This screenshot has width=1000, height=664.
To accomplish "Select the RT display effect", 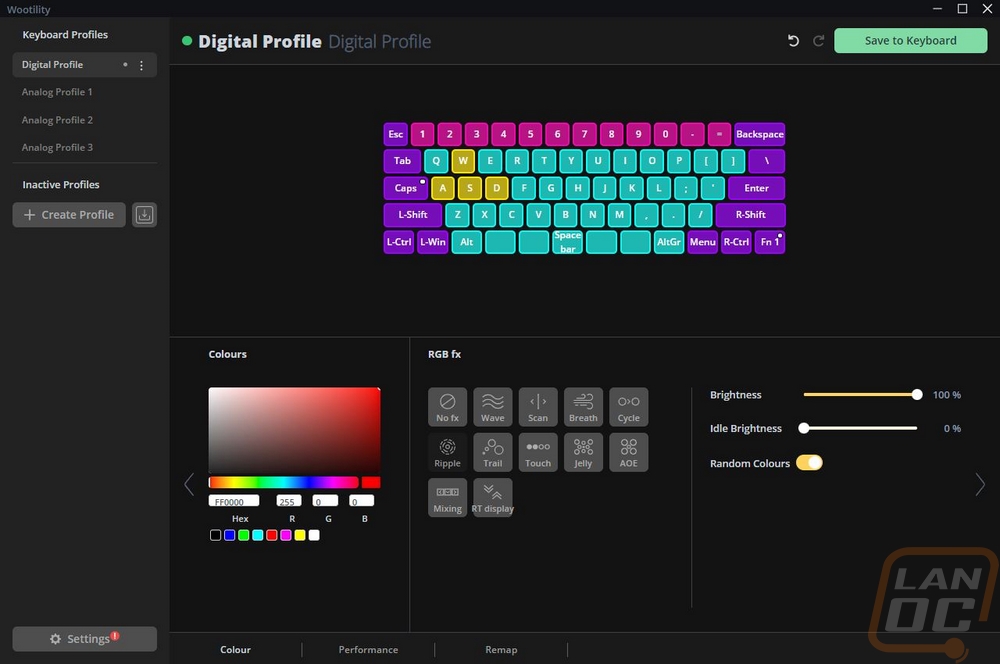I will 492,498.
